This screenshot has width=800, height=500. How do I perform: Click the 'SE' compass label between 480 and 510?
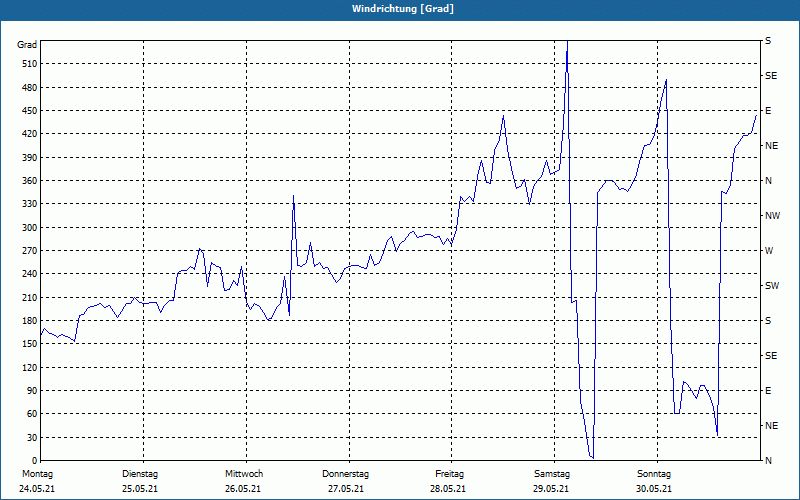(771, 76)
